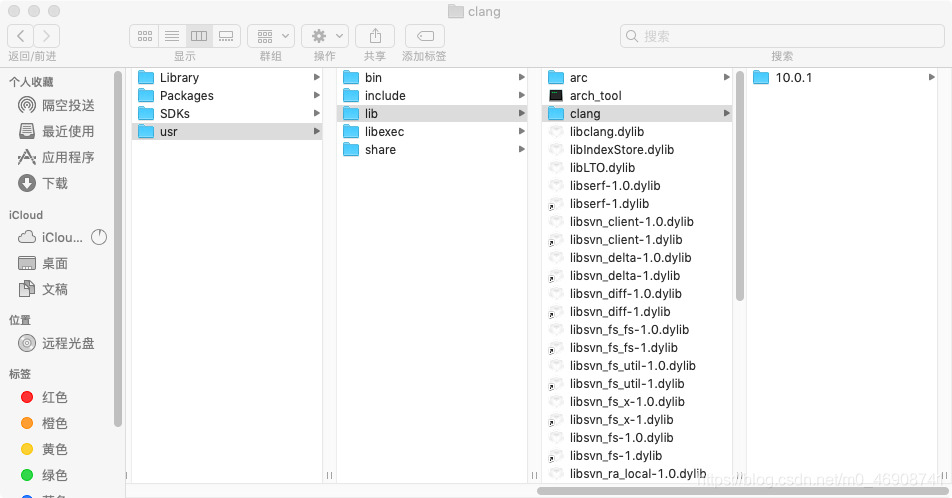This screenshot has width=952, height=498.
Task: Select the clang folder
Action: (x=637, y=114)
